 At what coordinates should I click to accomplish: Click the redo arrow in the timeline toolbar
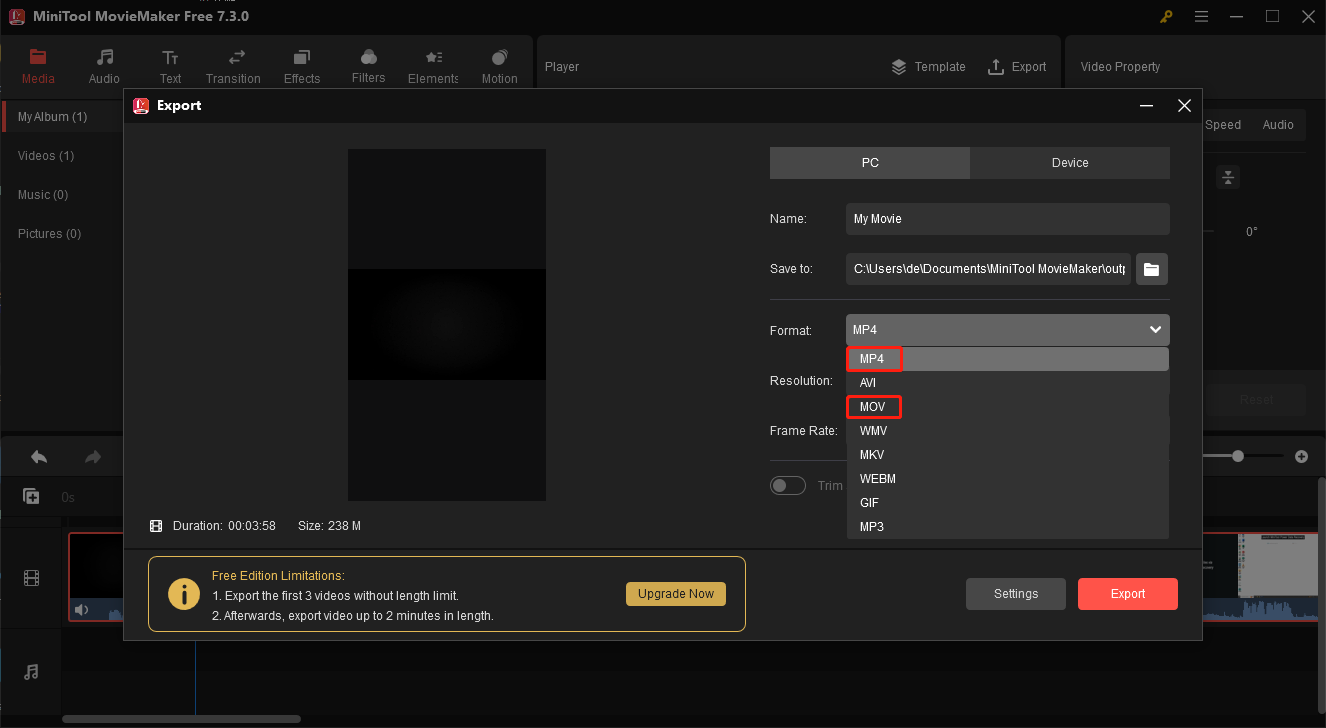[93, 457]
